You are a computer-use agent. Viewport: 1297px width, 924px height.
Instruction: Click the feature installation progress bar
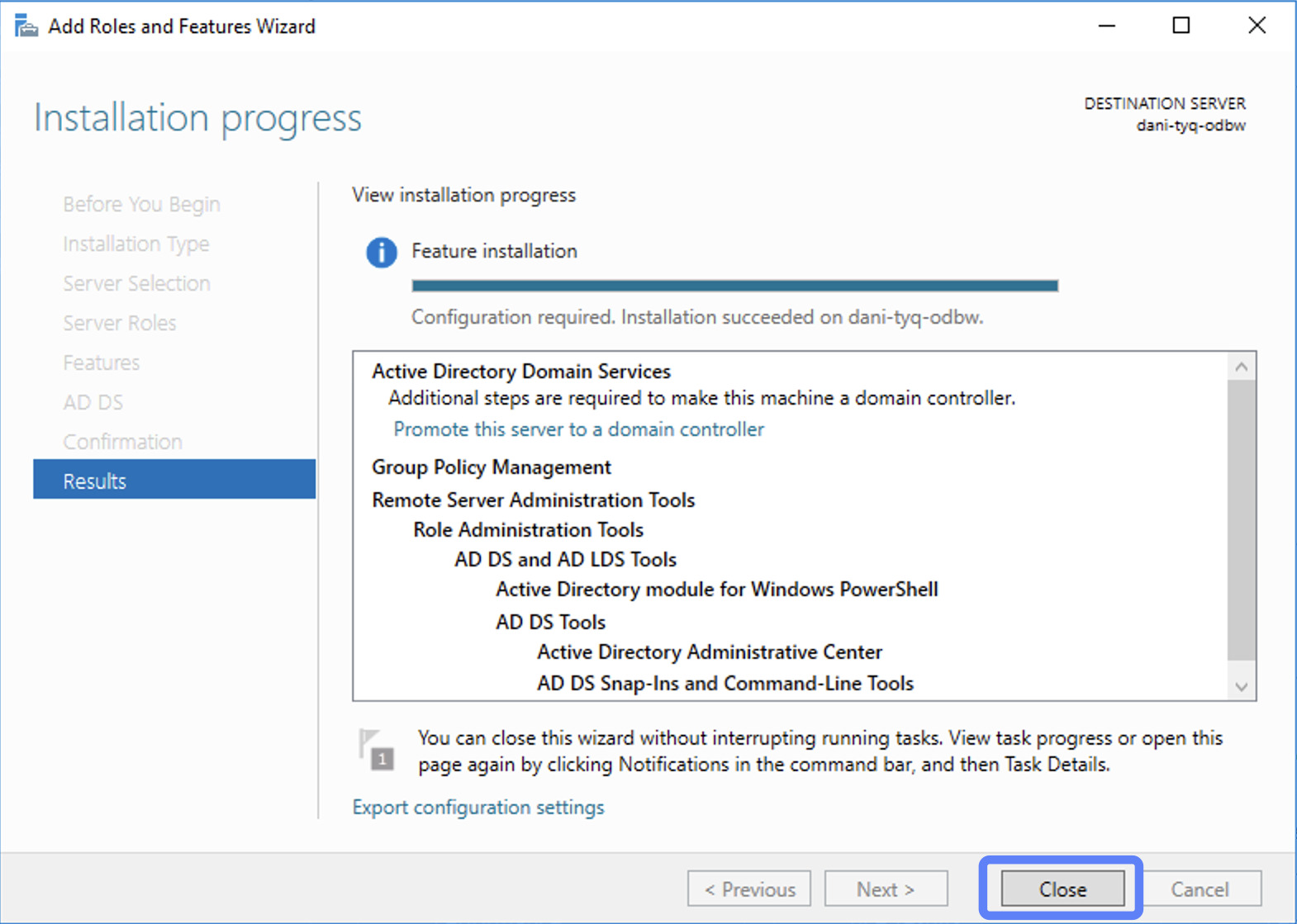(x=734, y=286)
